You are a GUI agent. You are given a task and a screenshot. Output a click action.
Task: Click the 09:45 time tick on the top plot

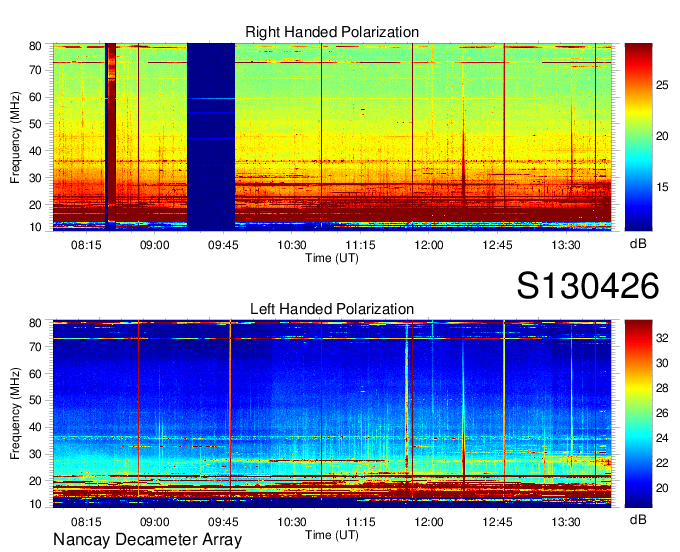click(223, 245)
